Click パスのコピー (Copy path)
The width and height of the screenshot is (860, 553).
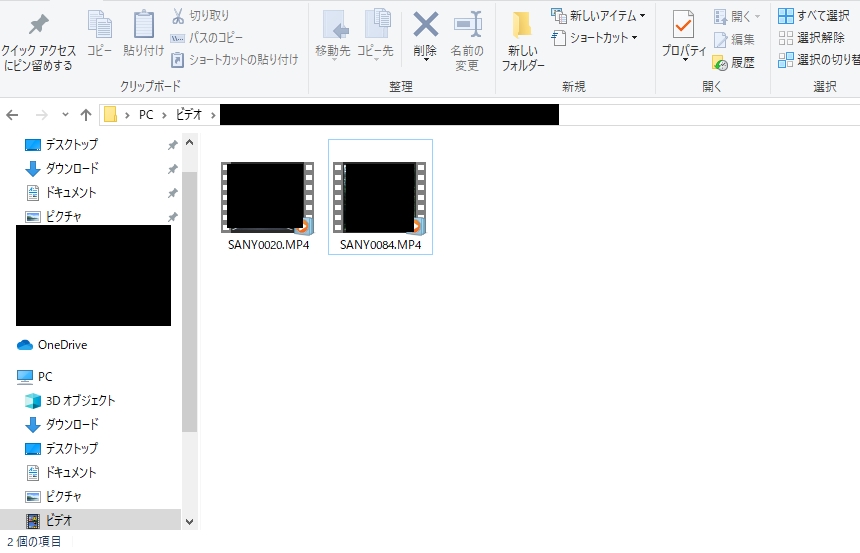pos(207,38)
